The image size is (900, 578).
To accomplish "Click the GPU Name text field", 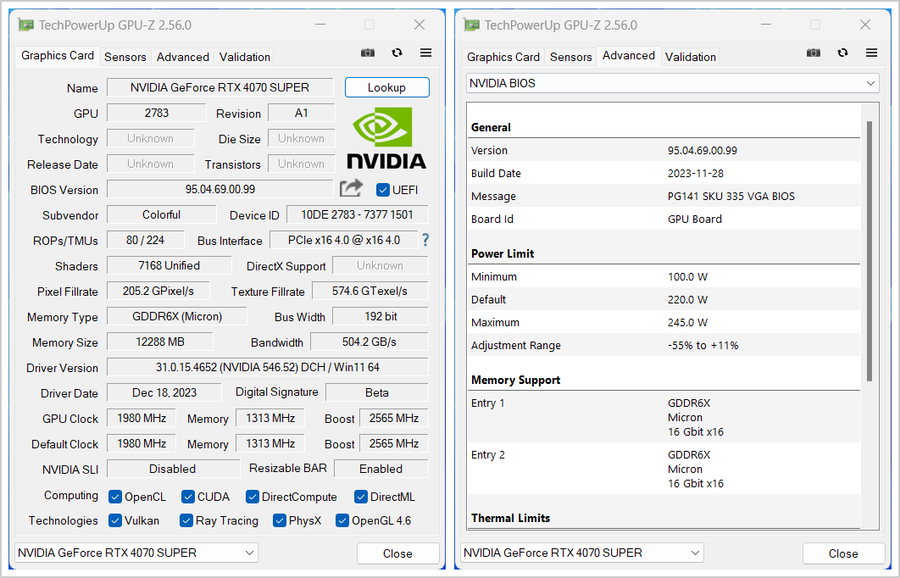I will coord(220,88).
